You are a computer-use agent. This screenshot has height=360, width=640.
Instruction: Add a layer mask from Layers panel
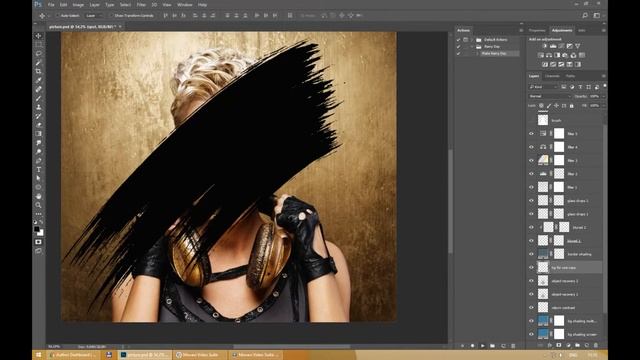[559, 345]
